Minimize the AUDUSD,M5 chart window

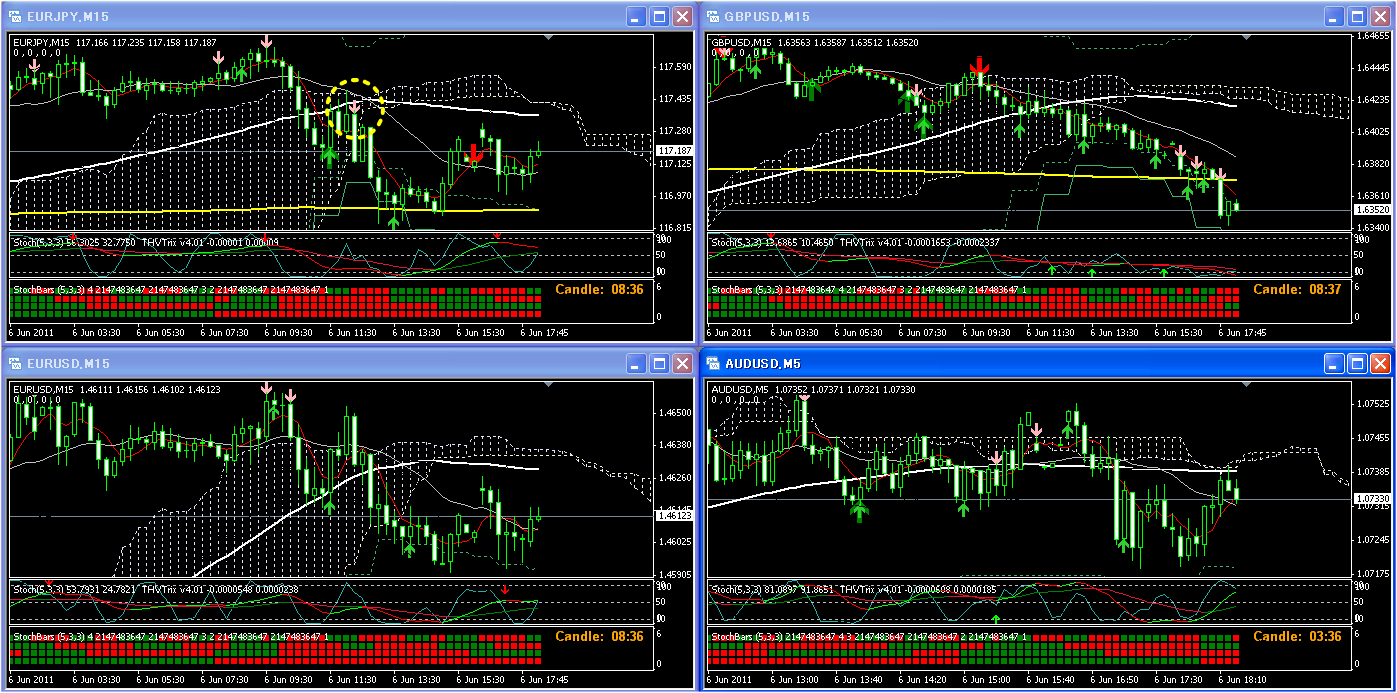pos(1335,363)
